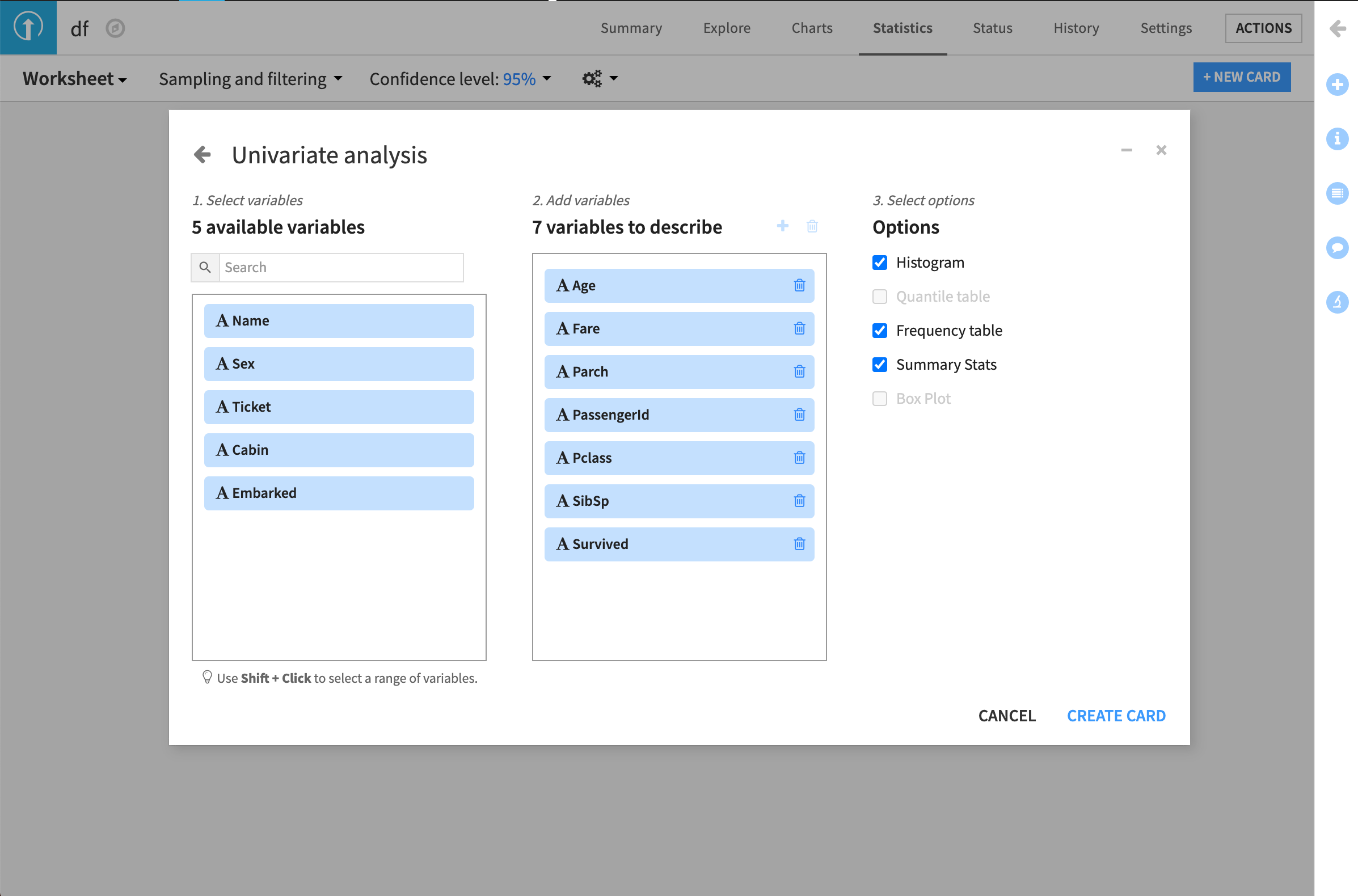Image resolution: width=1358 pixels, height=896 pixels.
Task: Remove Age variable with its trash icon
Action: click(x=799, y=285)
